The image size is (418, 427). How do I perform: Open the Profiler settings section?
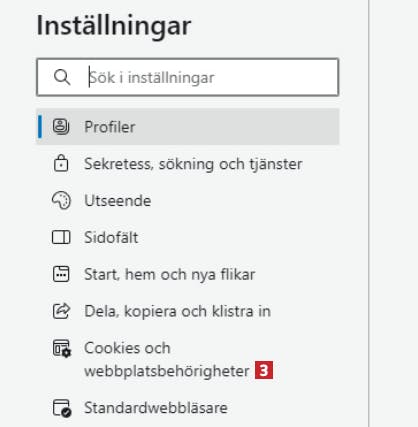pos(188,127)
